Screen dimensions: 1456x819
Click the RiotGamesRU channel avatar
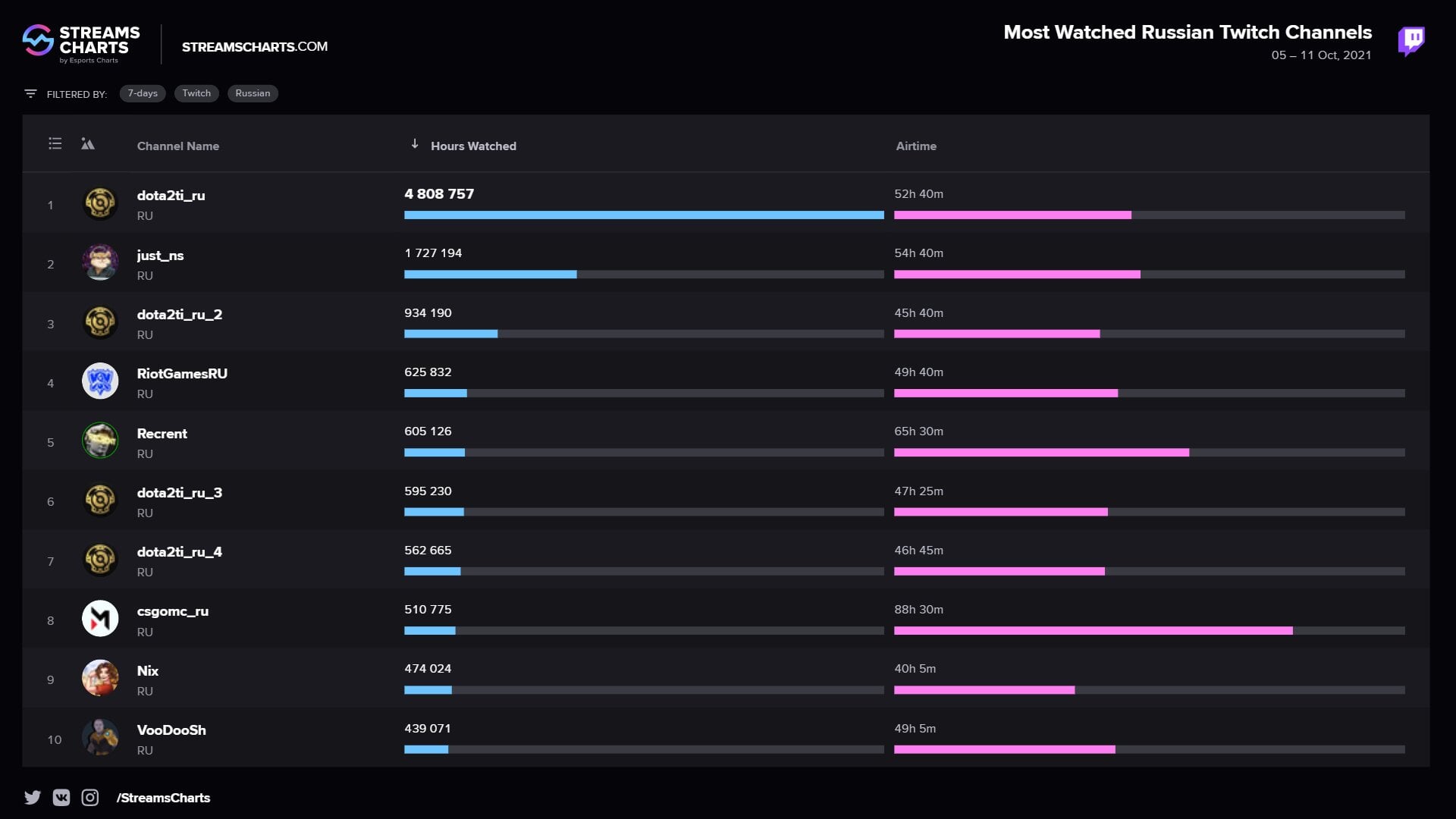point(100,381)
